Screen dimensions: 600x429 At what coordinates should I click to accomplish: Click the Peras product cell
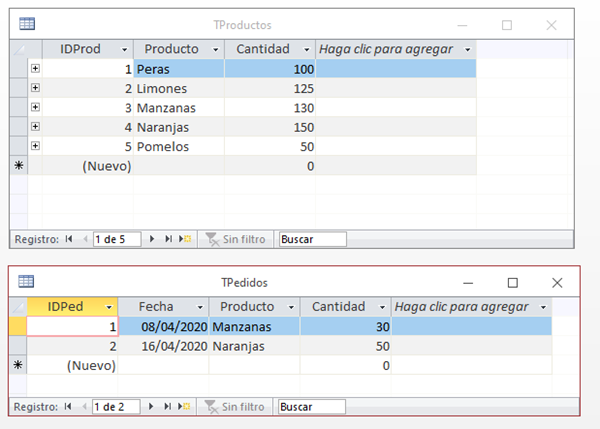[179, 69]
